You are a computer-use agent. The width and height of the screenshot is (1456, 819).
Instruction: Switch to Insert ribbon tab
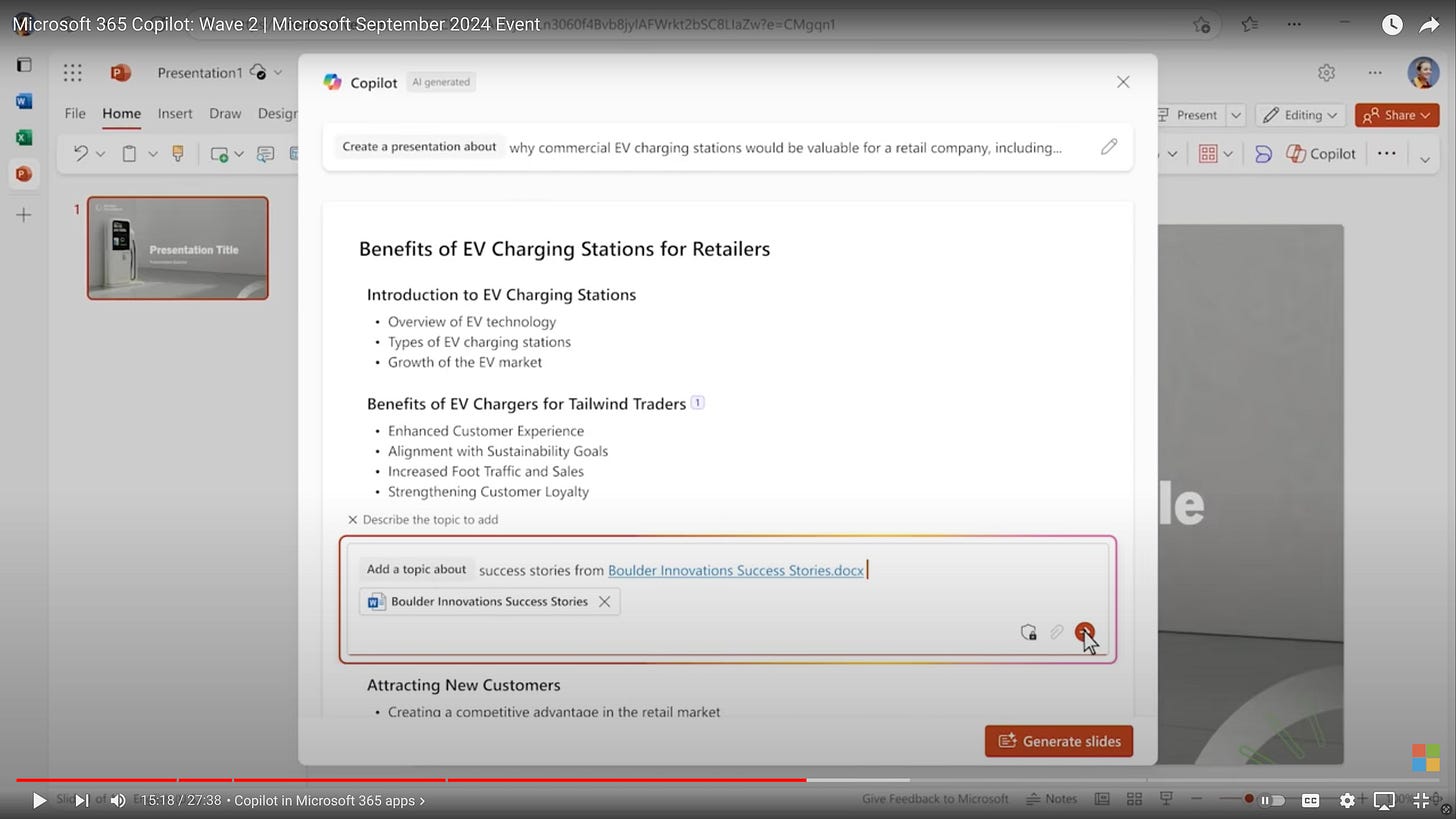175,113
